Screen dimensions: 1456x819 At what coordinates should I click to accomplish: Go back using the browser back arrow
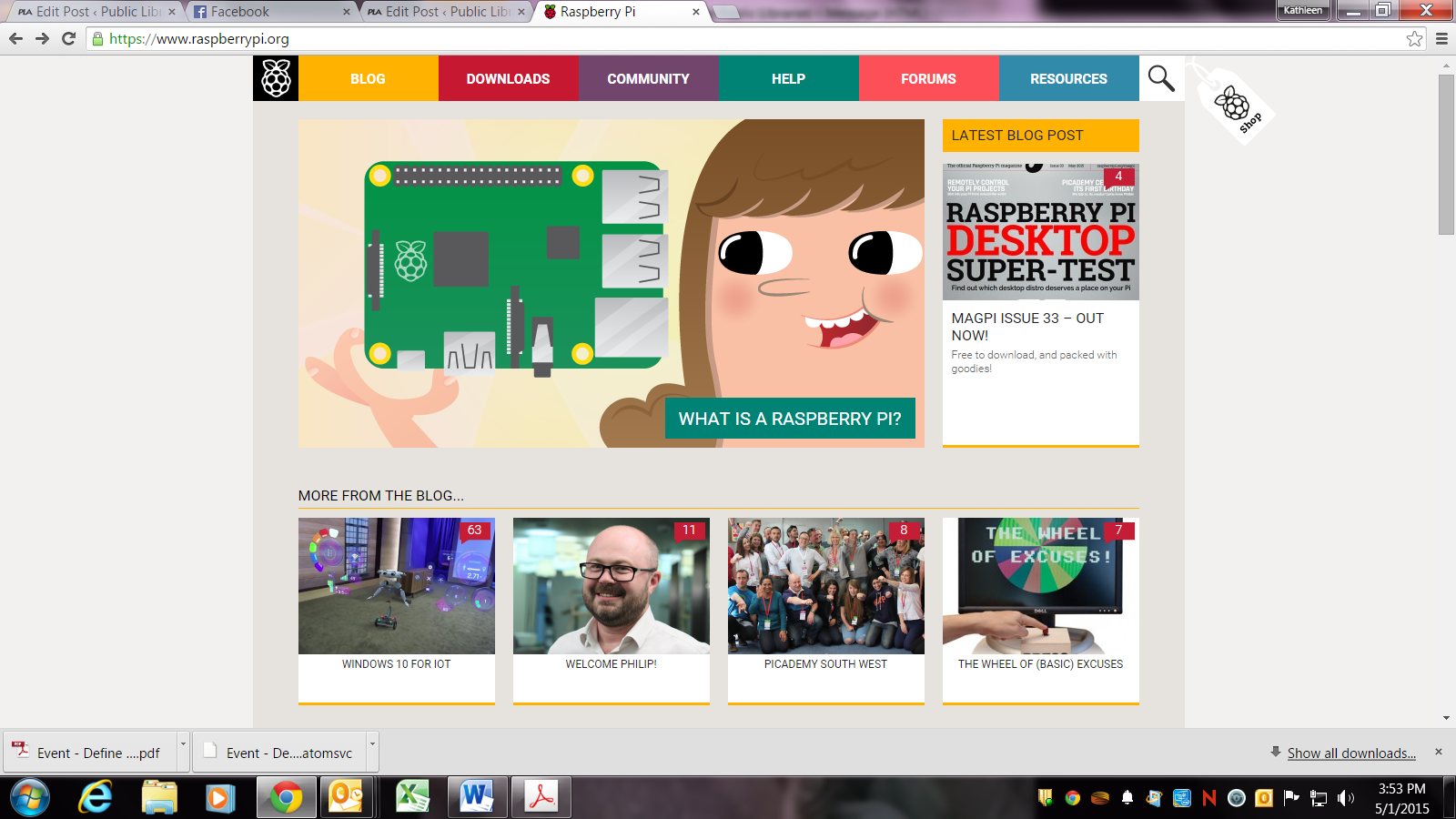15,38
